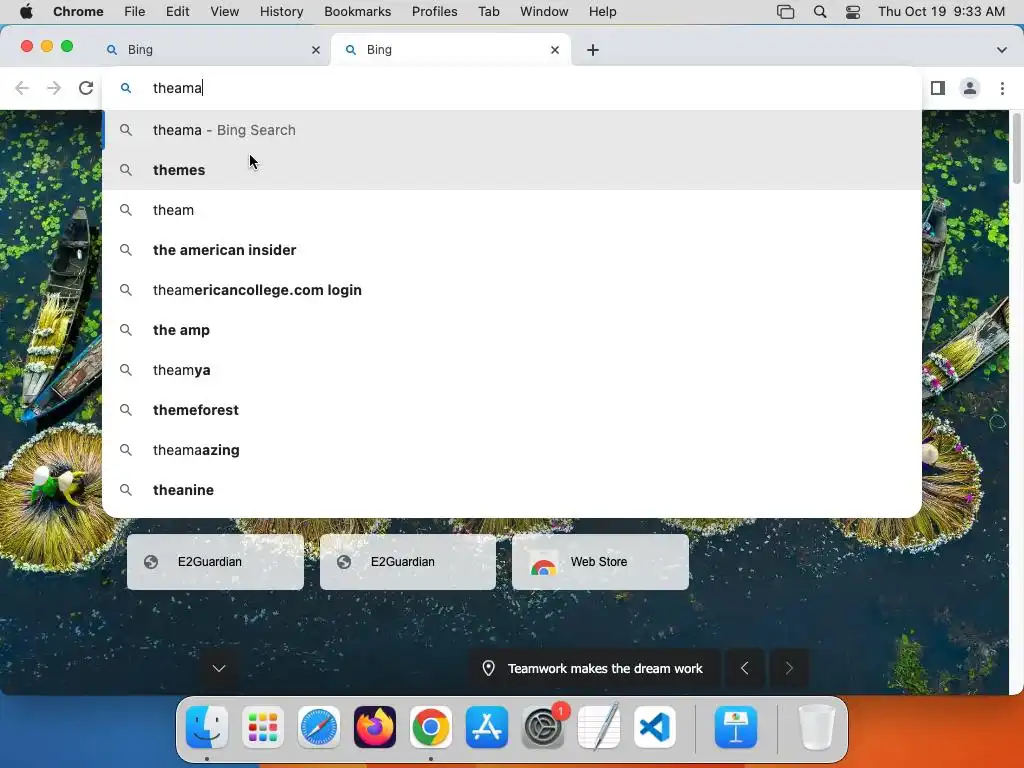The image size is (1024, 768).
Task: Select the second Bing tab
Action: [x=451, y=50]
